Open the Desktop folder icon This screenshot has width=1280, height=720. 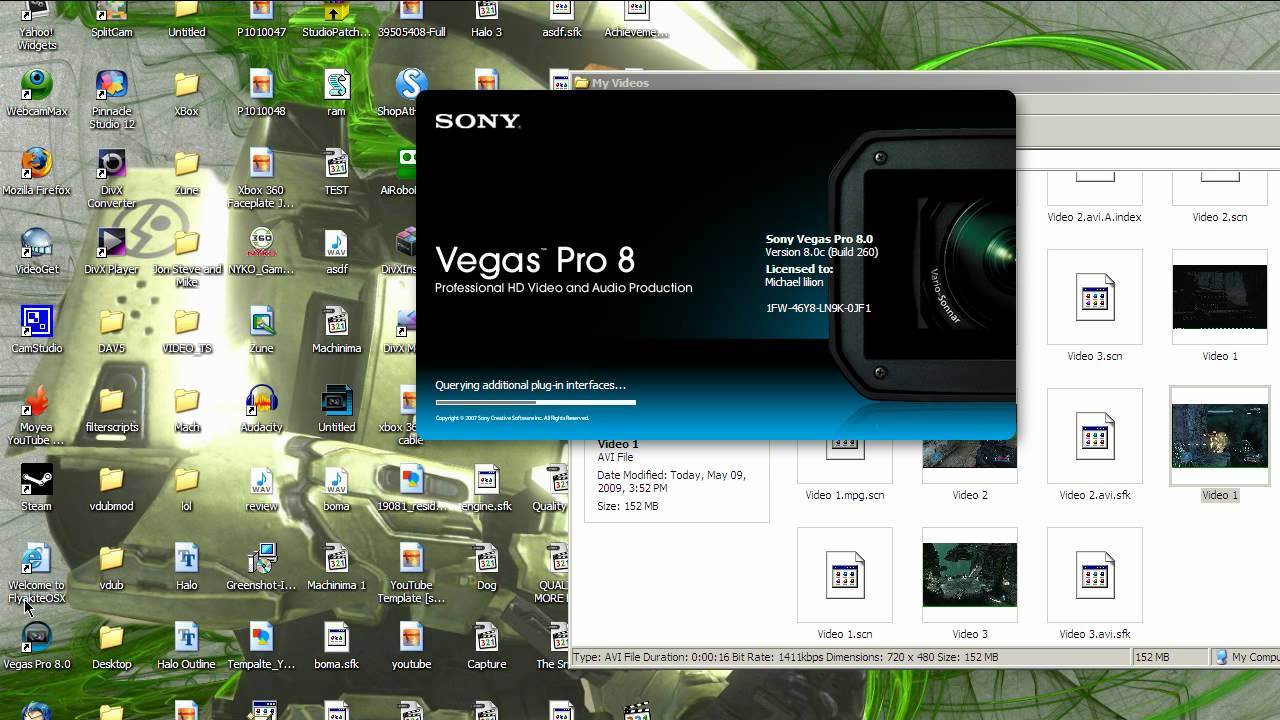[111, 645]
